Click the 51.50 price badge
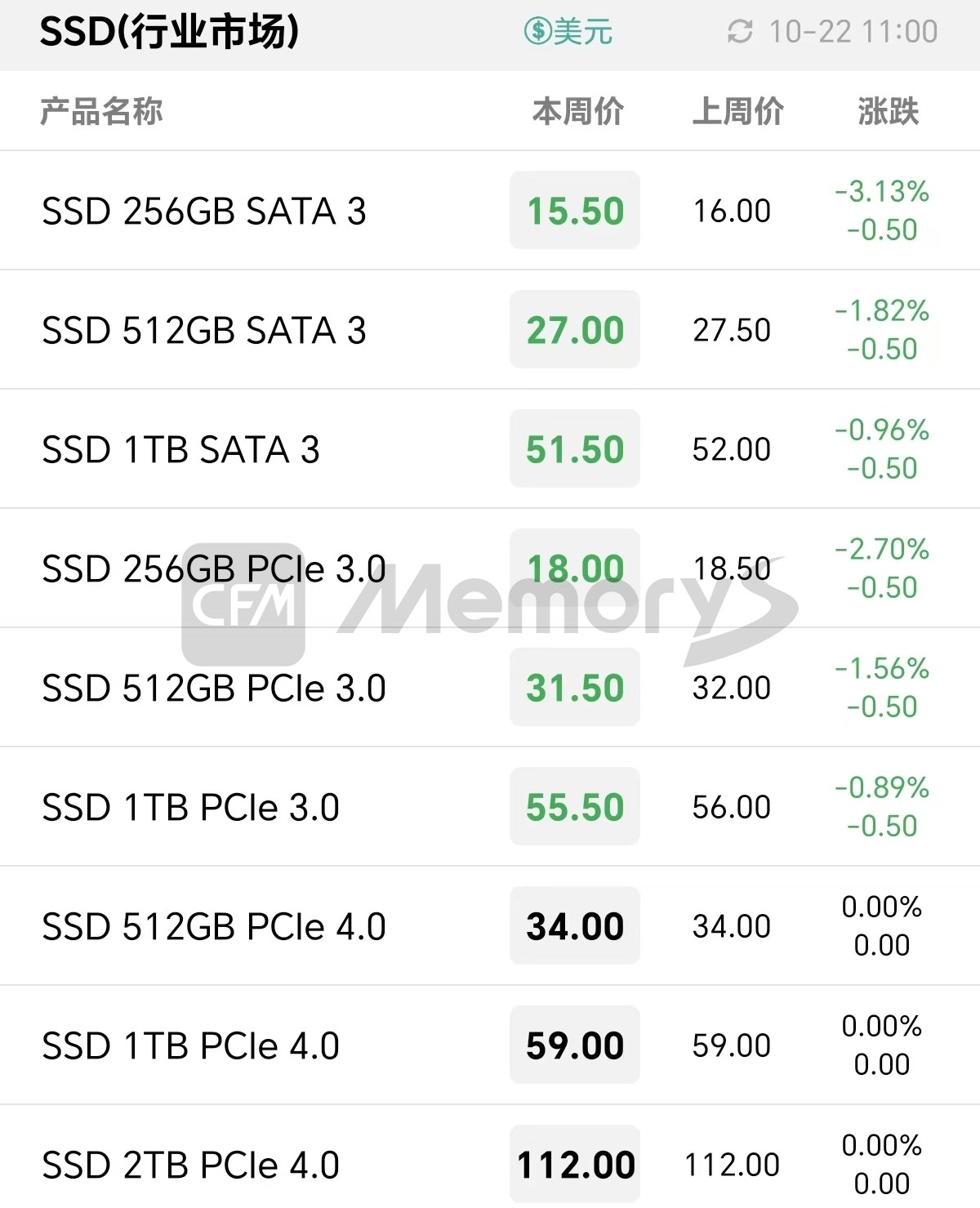 pyautogui.click(x=575, y=448)
